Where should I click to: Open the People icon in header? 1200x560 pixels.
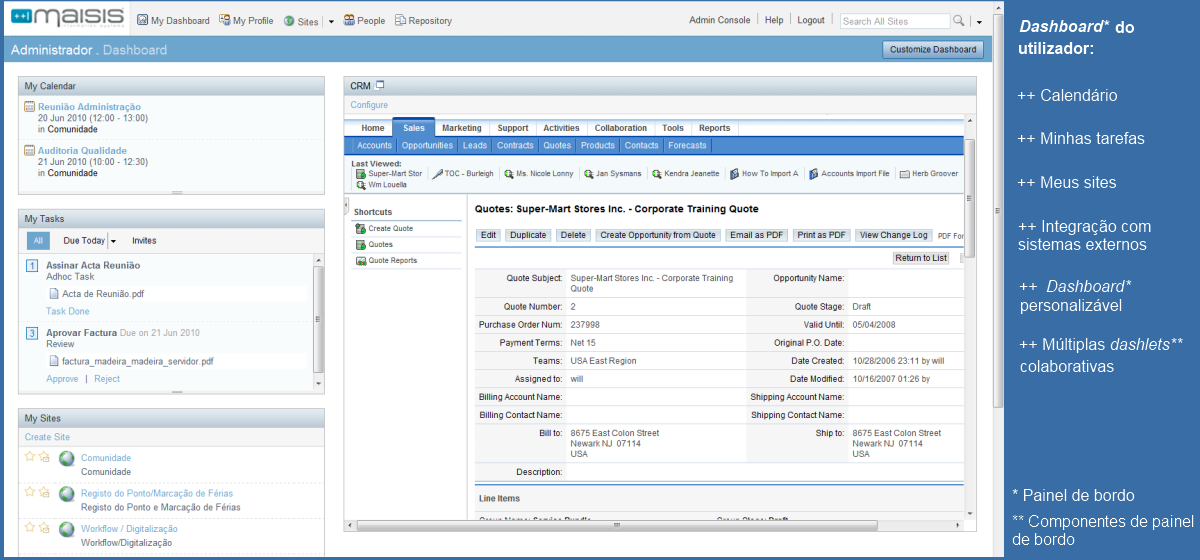tap(349, 20)
